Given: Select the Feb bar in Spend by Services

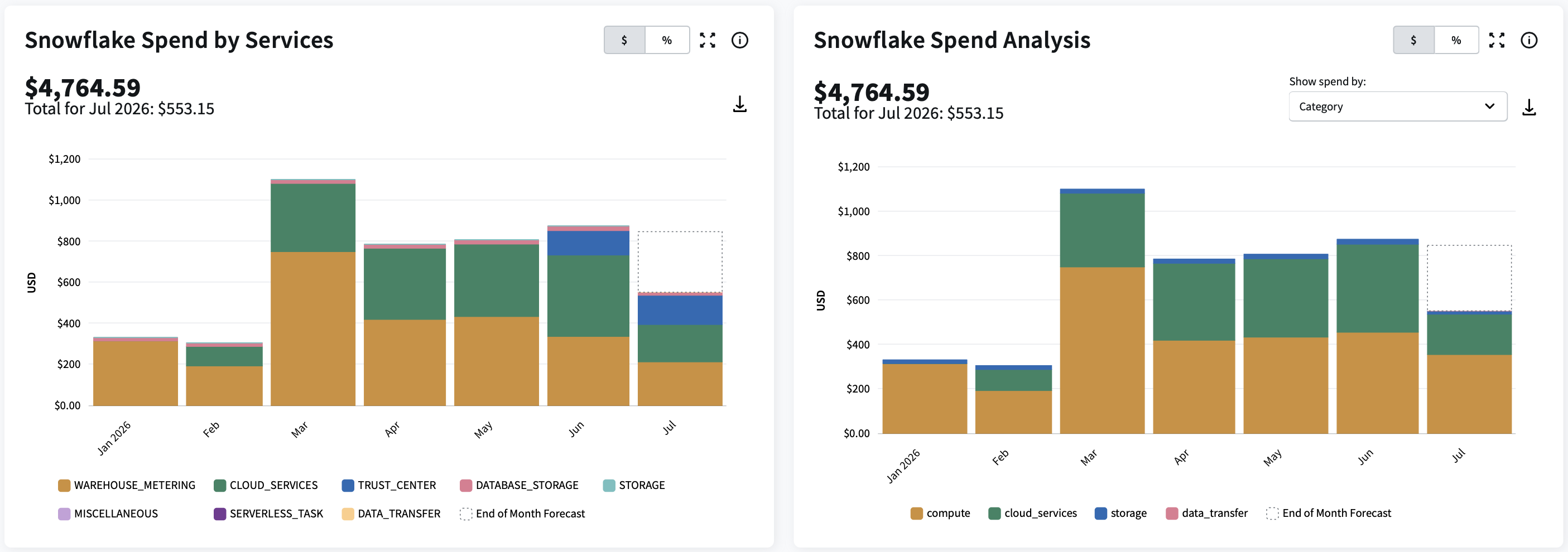Looking at the screenshot, I should pos(224,374).
